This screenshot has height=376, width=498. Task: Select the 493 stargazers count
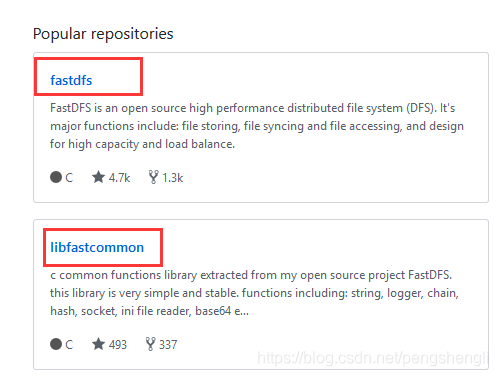point(118,345)
